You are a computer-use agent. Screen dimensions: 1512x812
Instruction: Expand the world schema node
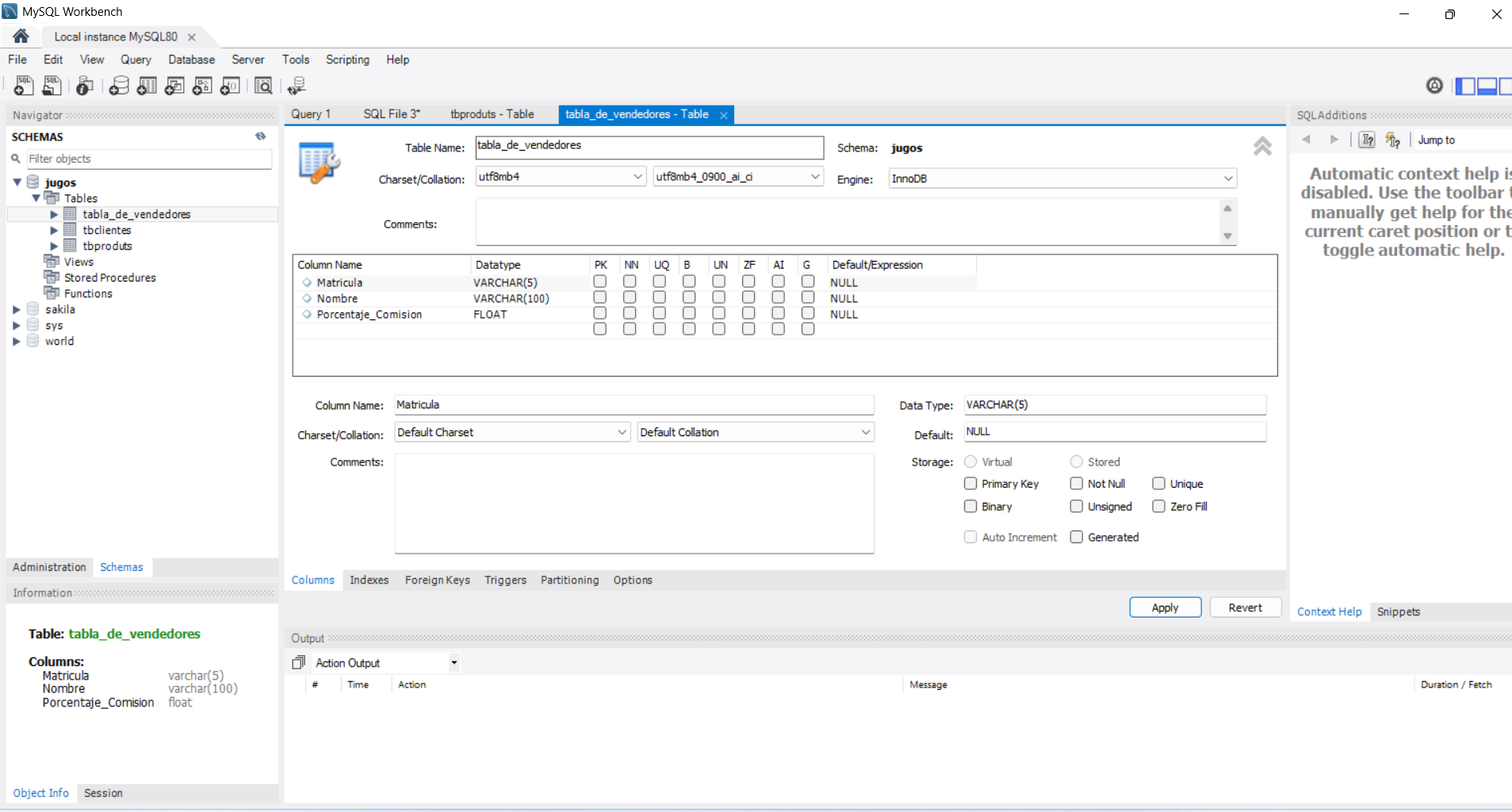[17, 341]
